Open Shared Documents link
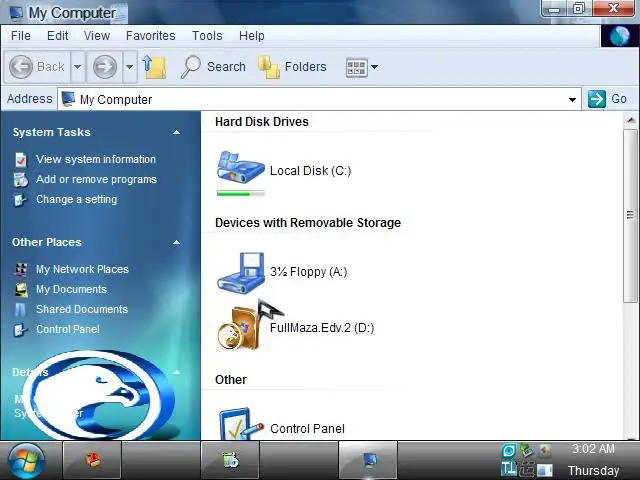The width and height of the screenshot is (640, 480). tap(82, 309)
